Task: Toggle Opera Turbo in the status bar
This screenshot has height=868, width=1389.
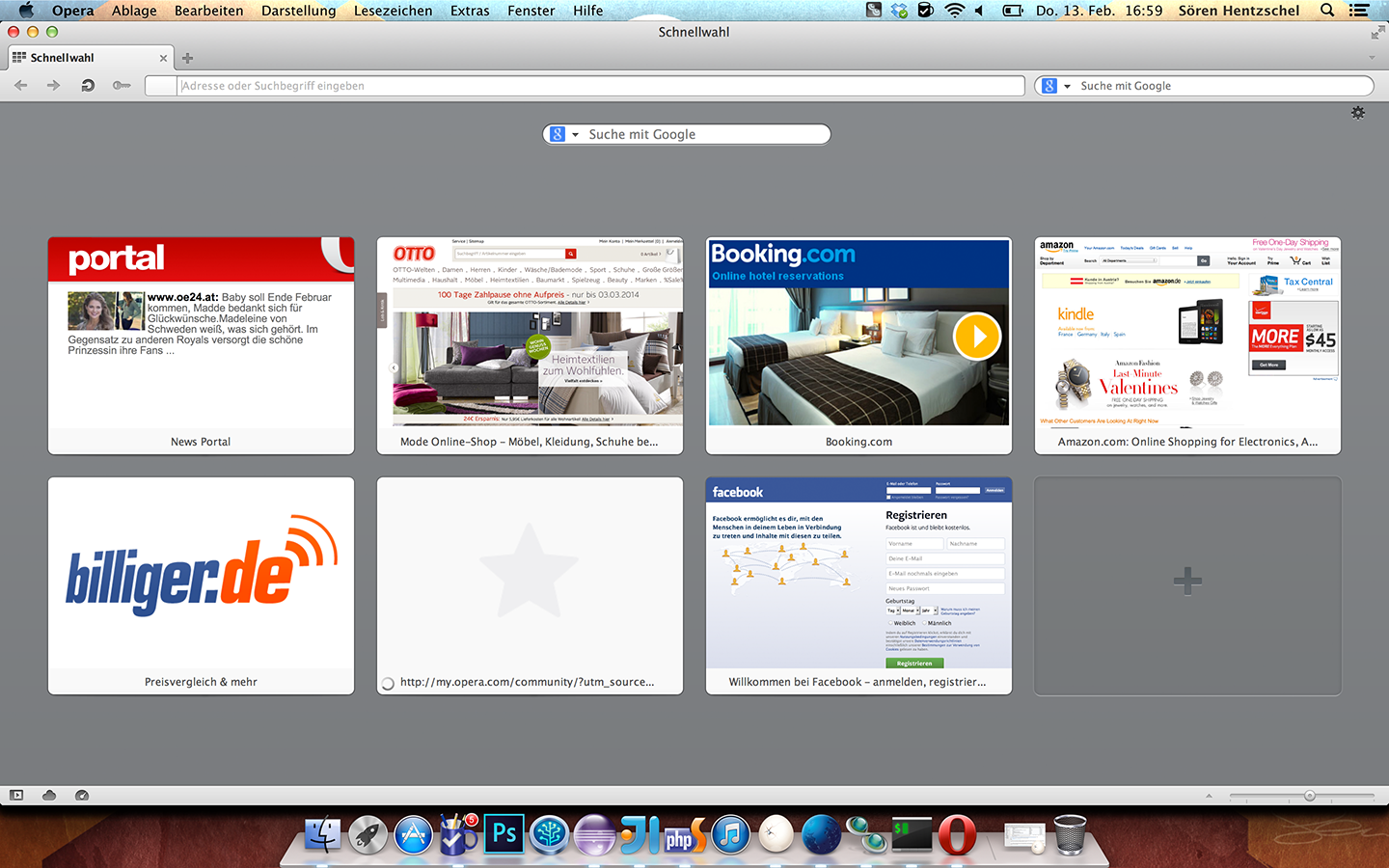Action: pyautogui.click(x=82, y=795)
